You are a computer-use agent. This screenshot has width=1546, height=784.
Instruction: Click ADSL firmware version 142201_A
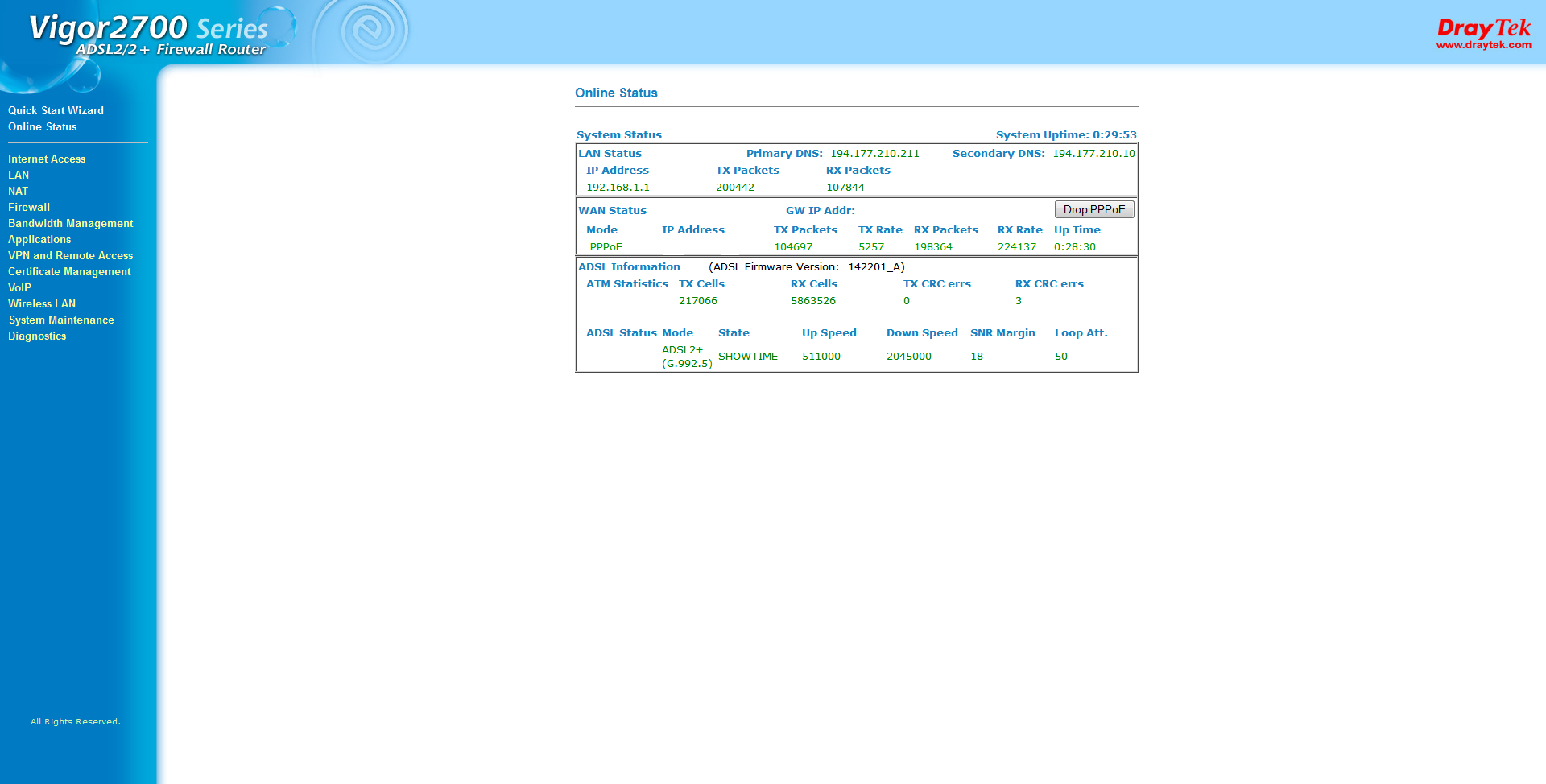(x=874, y=267)
